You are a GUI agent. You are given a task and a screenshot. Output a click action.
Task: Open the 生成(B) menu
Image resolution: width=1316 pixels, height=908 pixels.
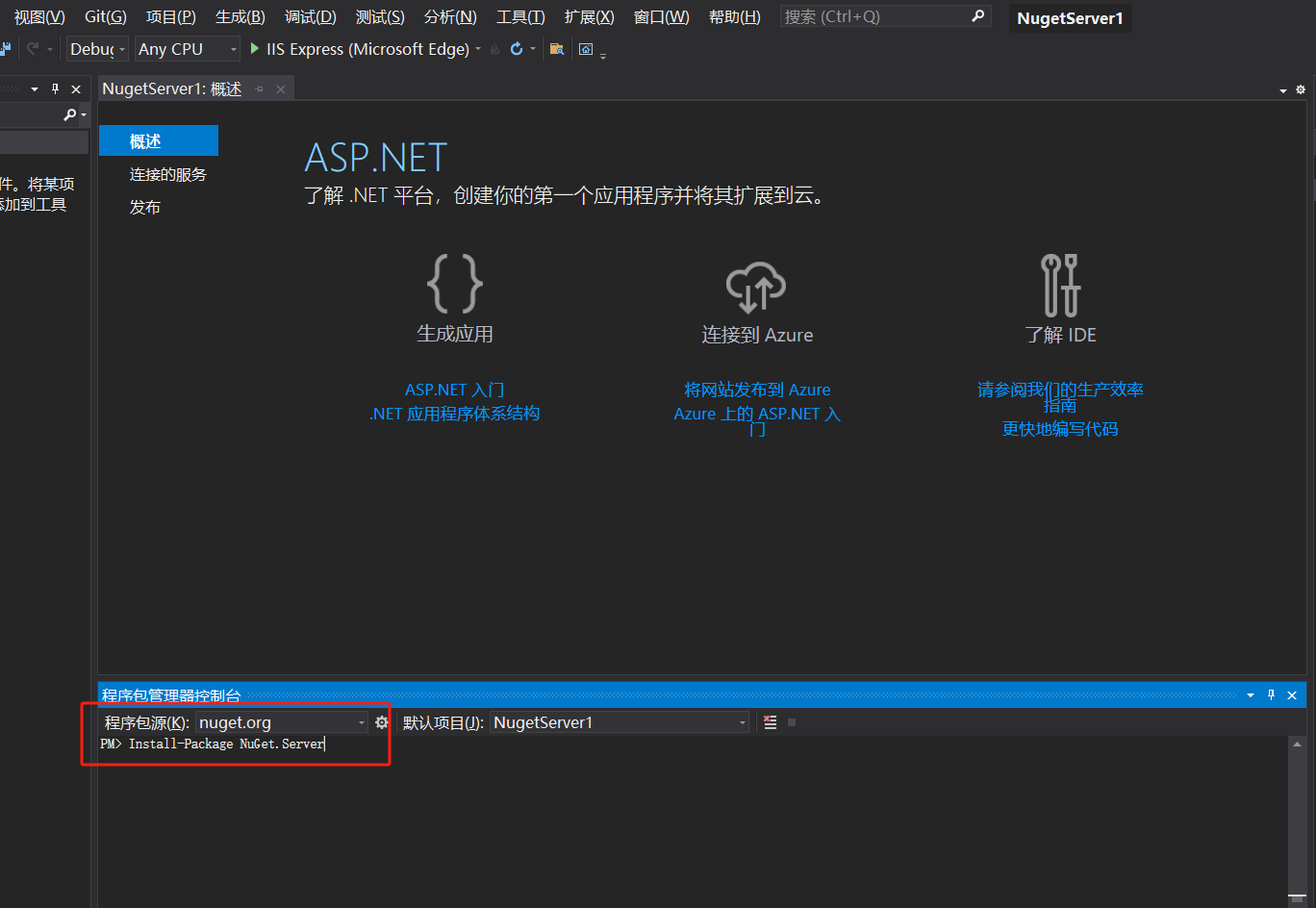[240, 16]
